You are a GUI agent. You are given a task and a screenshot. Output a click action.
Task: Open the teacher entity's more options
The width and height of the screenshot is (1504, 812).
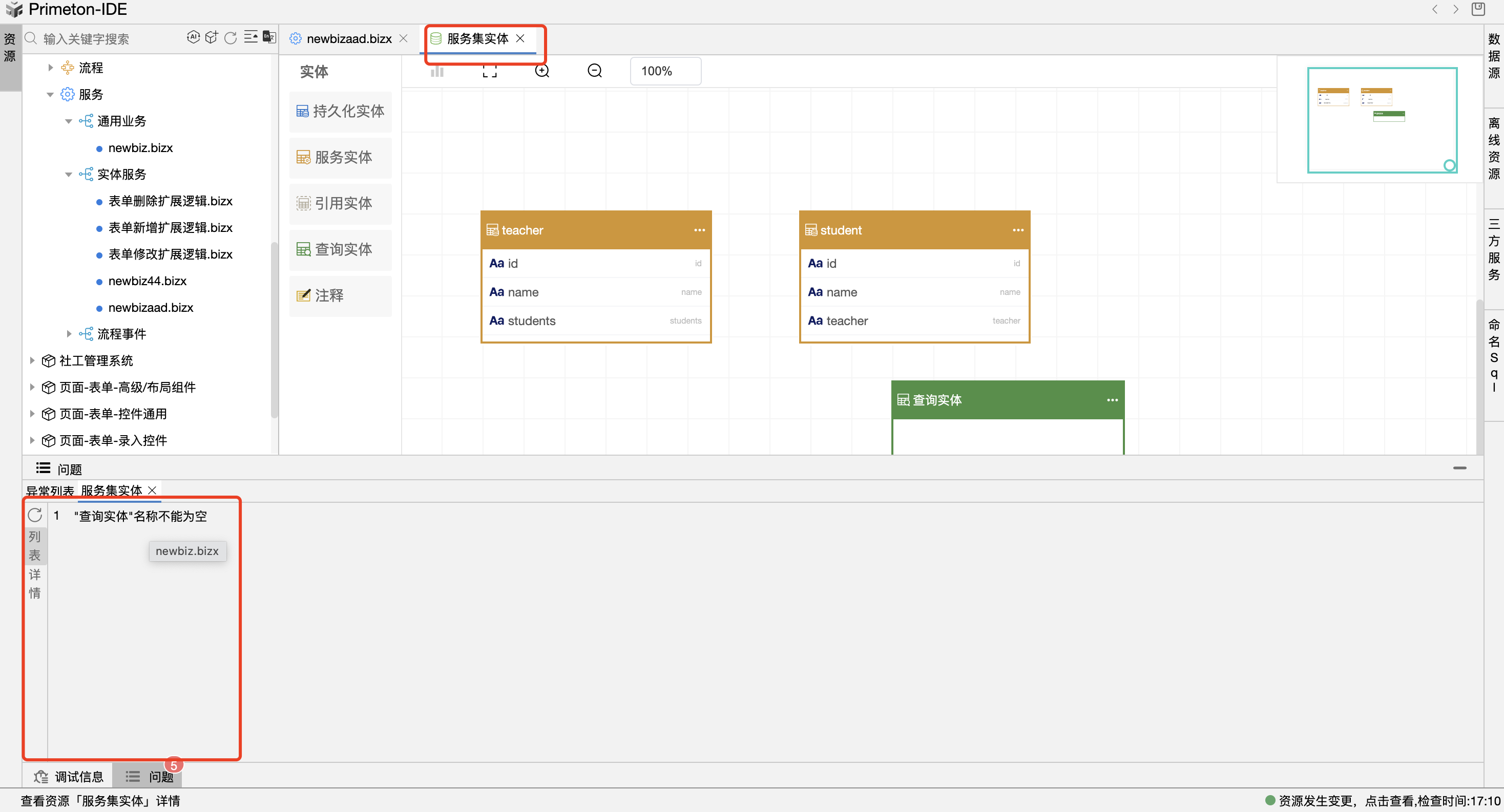click(699, 230)
